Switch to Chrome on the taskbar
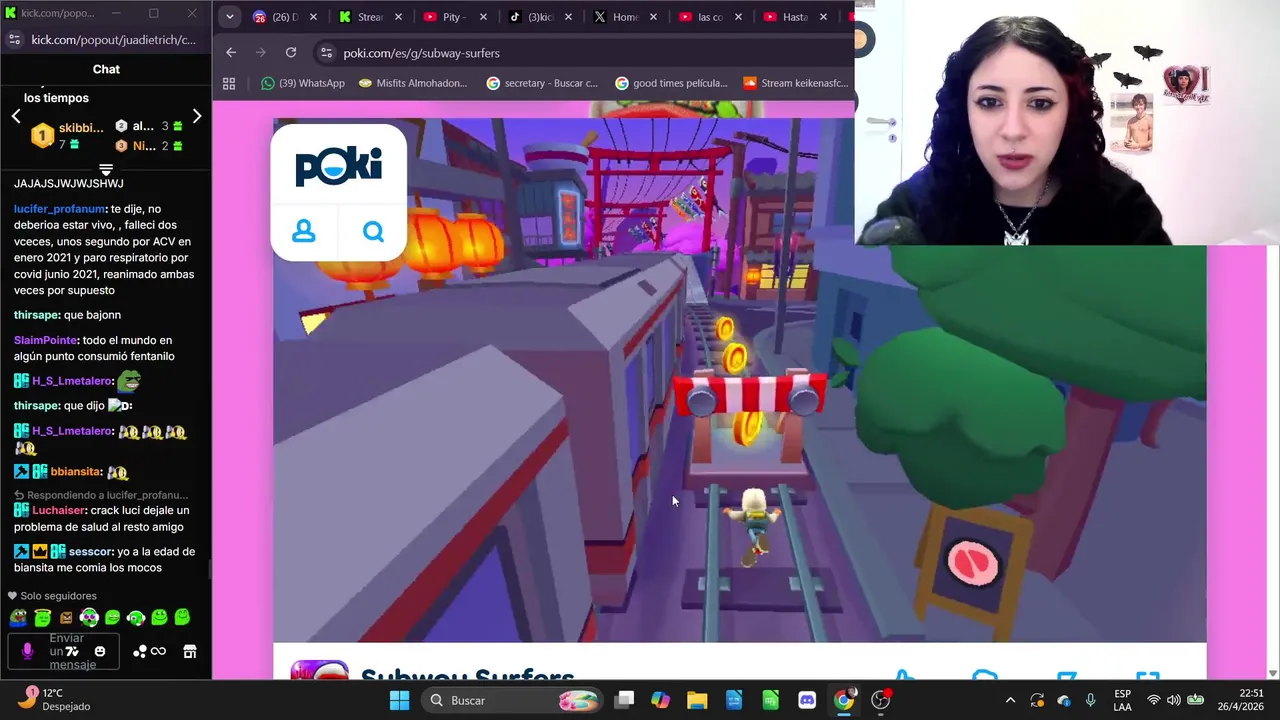The image size is (1280, 720). (x=844, y=700)
